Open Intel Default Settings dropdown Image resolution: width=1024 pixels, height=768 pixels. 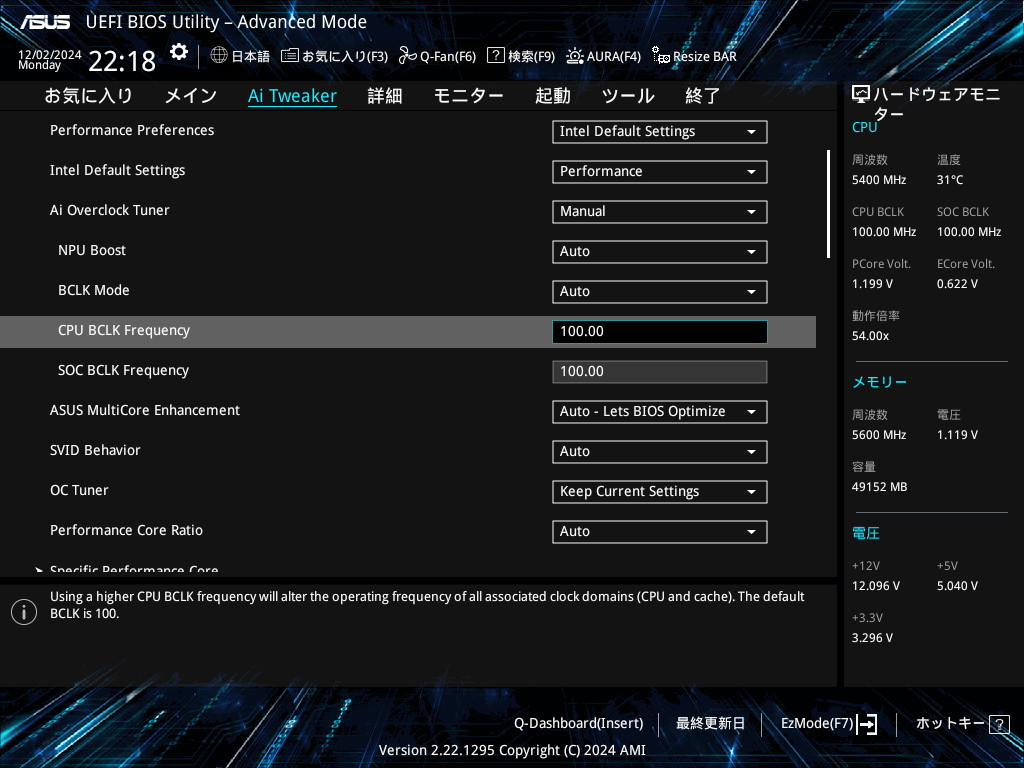click(x=660, y=171)
